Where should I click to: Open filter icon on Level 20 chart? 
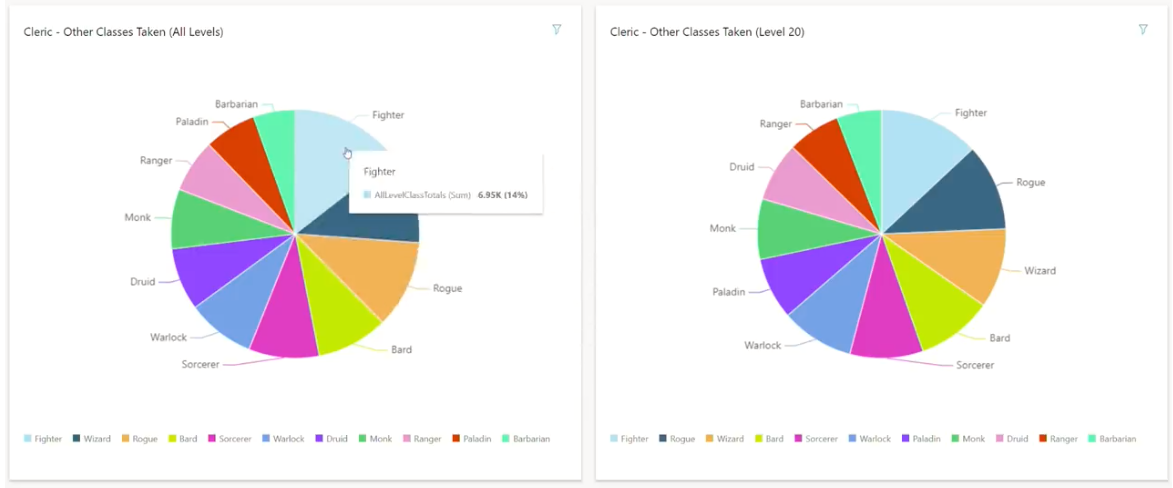[1143, 30]
